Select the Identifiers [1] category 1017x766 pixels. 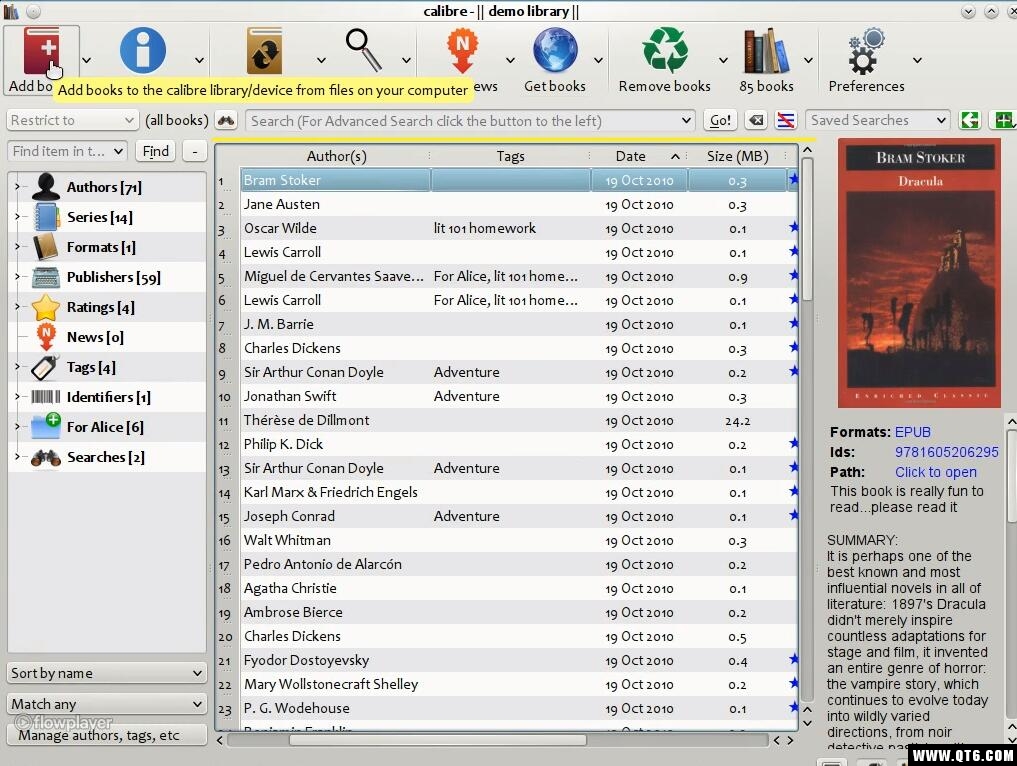[x=108, y=397]
